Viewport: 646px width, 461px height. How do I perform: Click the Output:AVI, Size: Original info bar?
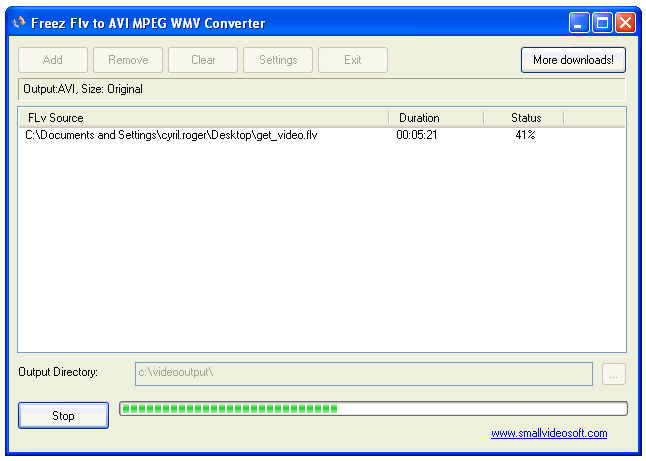(x=322, y=89)
